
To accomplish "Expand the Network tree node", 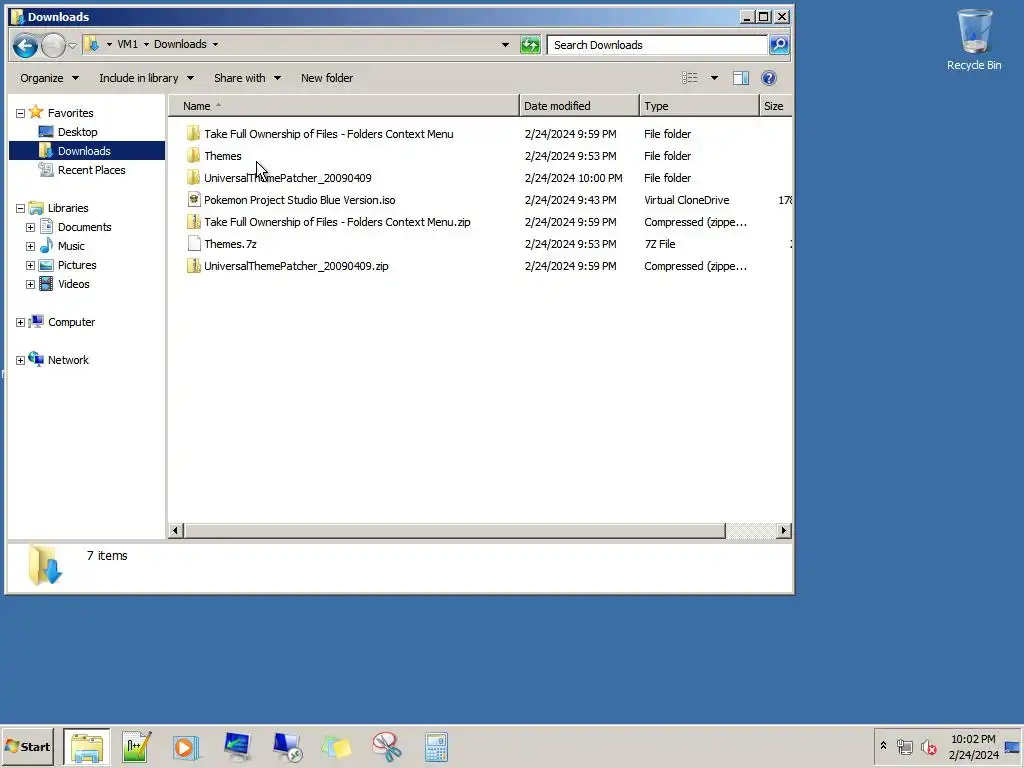I will click(20, 360).
